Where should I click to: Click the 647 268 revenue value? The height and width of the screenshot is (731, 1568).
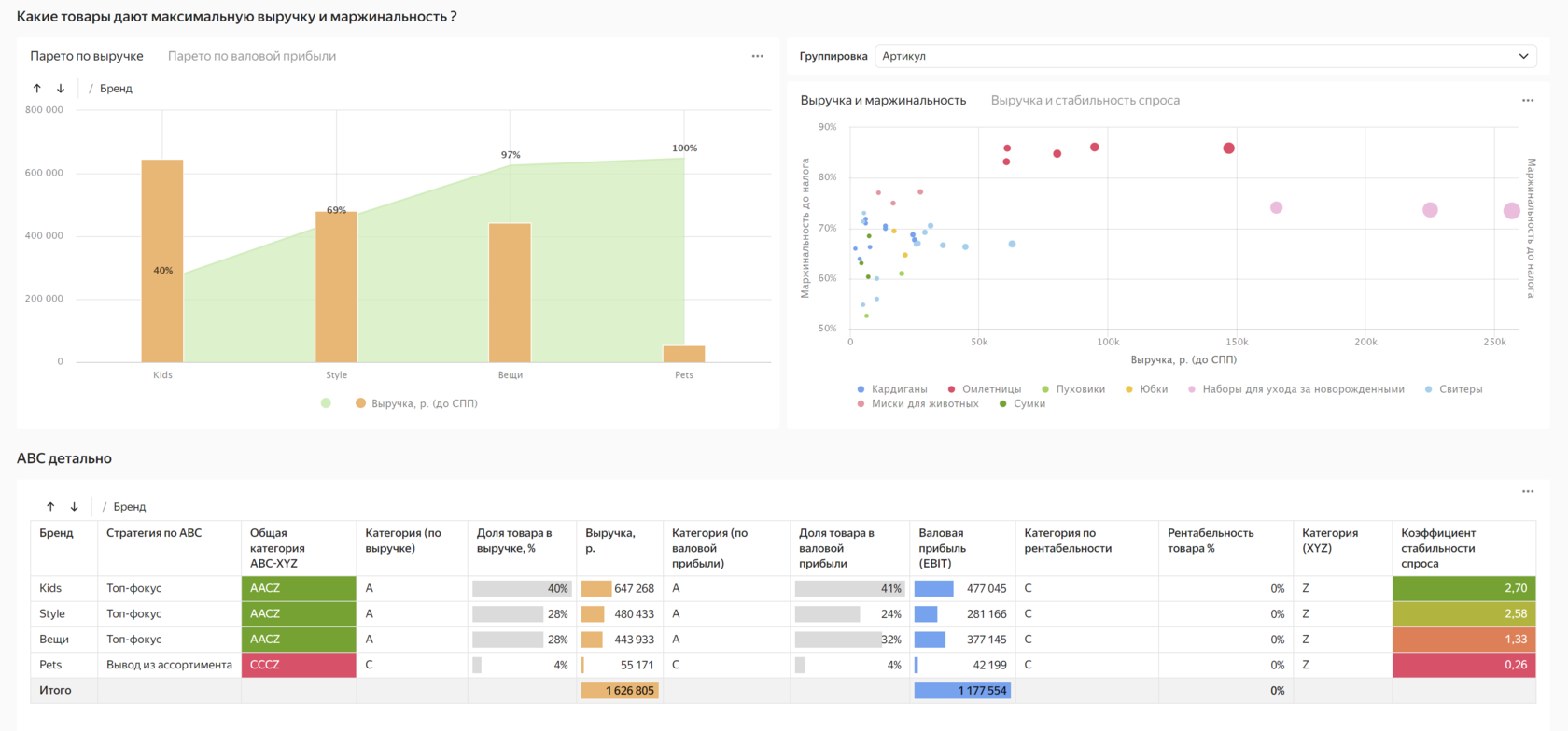[635, 588]
